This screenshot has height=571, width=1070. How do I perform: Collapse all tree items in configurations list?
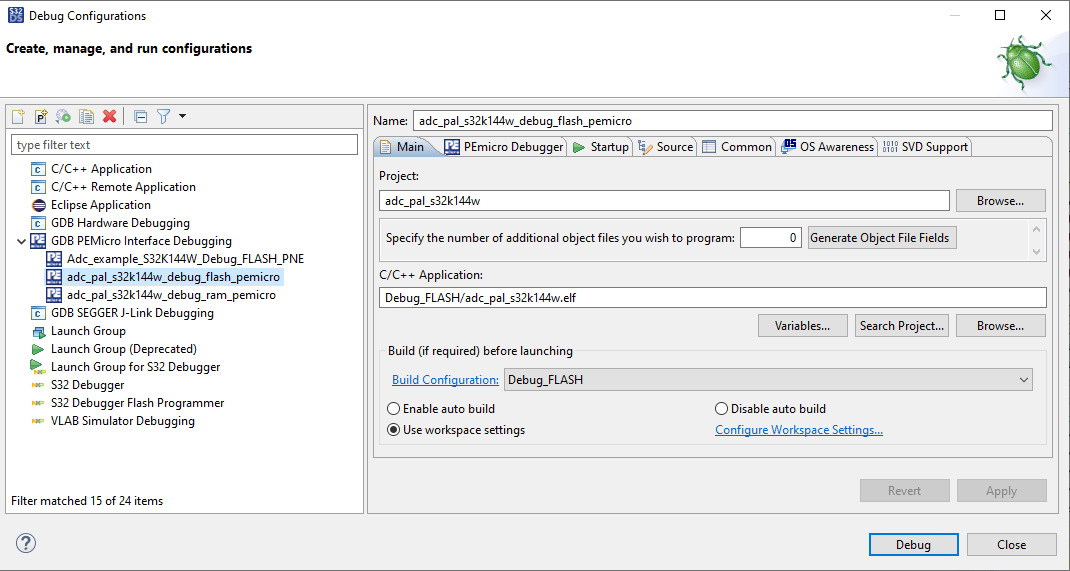pyautogui.click(x=140, y=117)
